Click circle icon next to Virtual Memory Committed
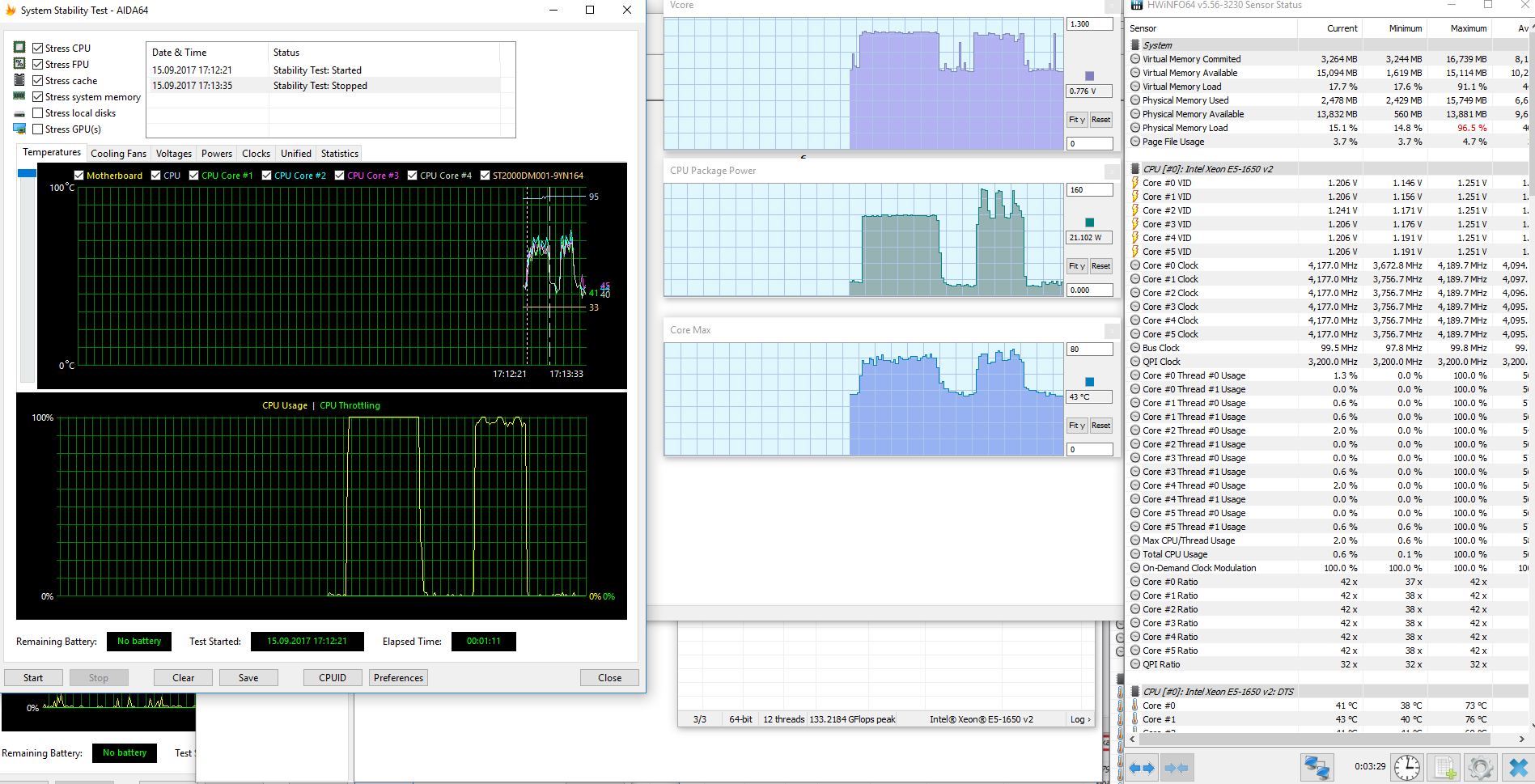Viewport: 1535px width, 784px height. click(x=1135, y=59)
